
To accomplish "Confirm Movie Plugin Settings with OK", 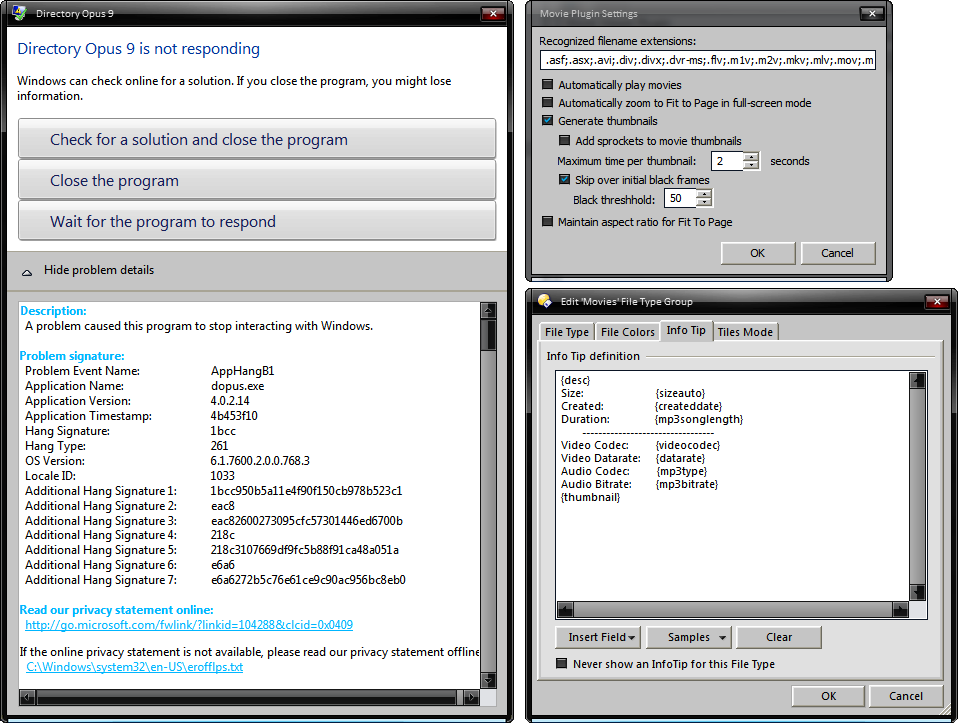I will click(758, 253).
